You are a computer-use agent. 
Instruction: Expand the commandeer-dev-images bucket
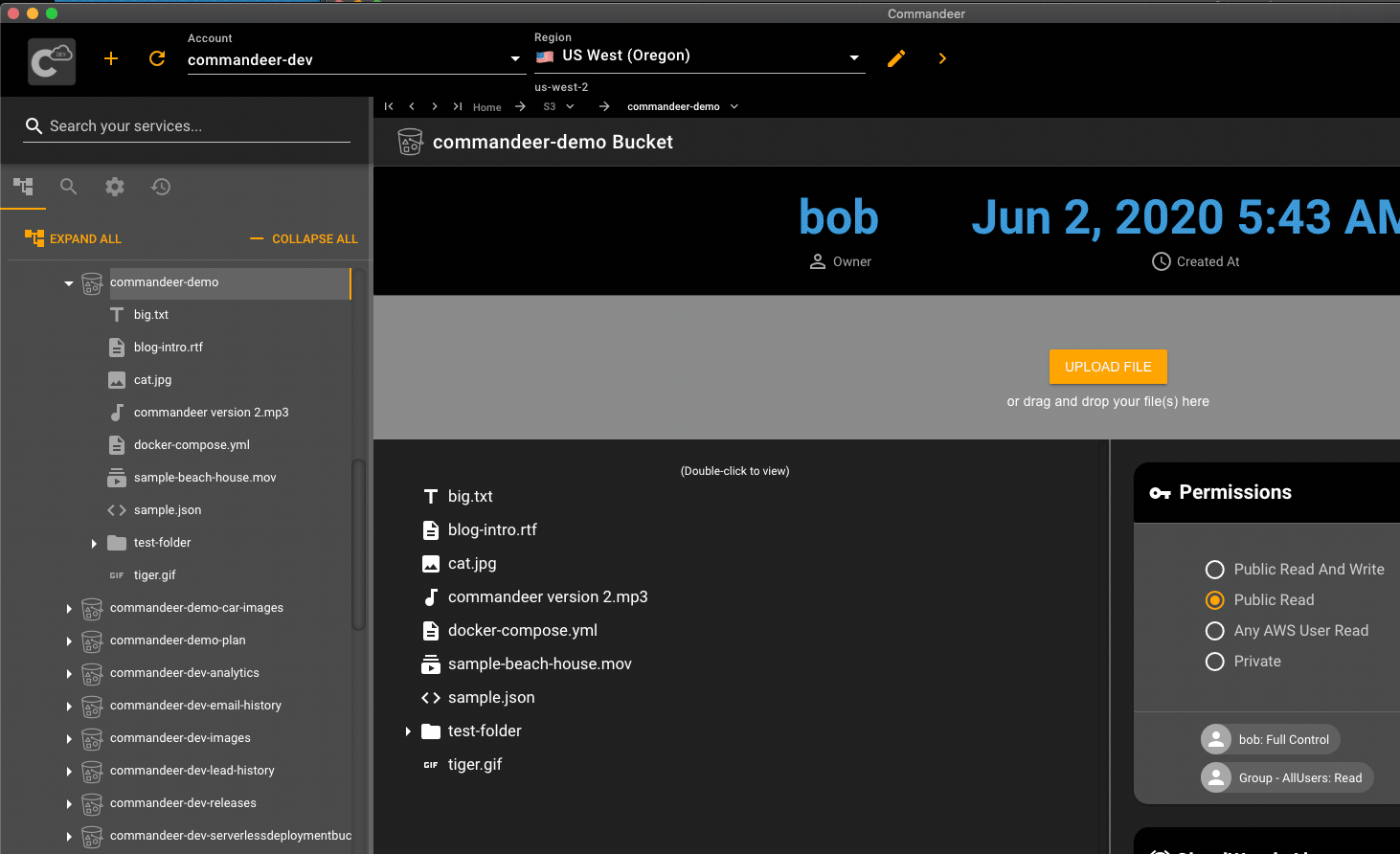click(x=69, y=739)
